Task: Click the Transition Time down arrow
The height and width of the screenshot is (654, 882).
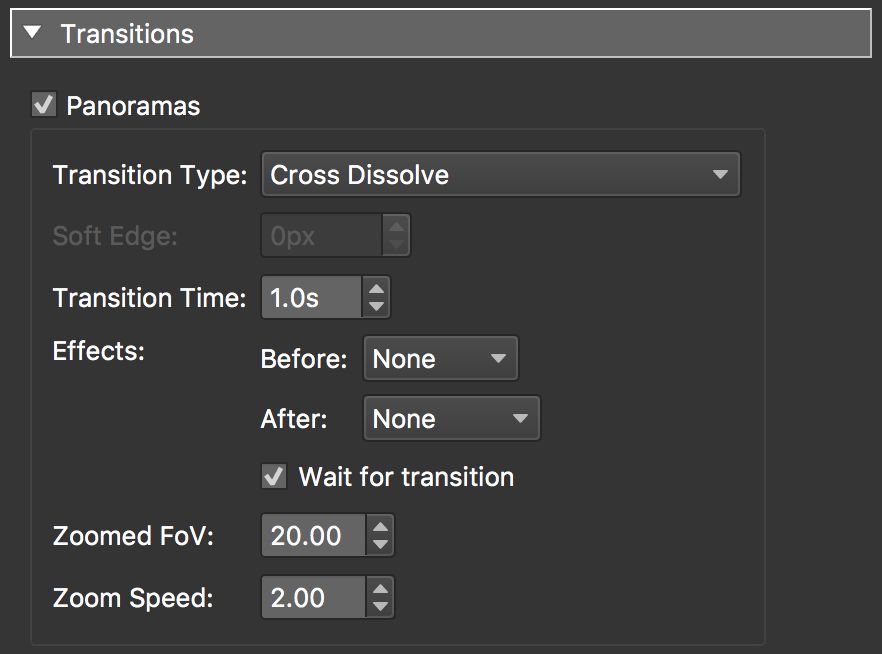Action: coord(377,304)
